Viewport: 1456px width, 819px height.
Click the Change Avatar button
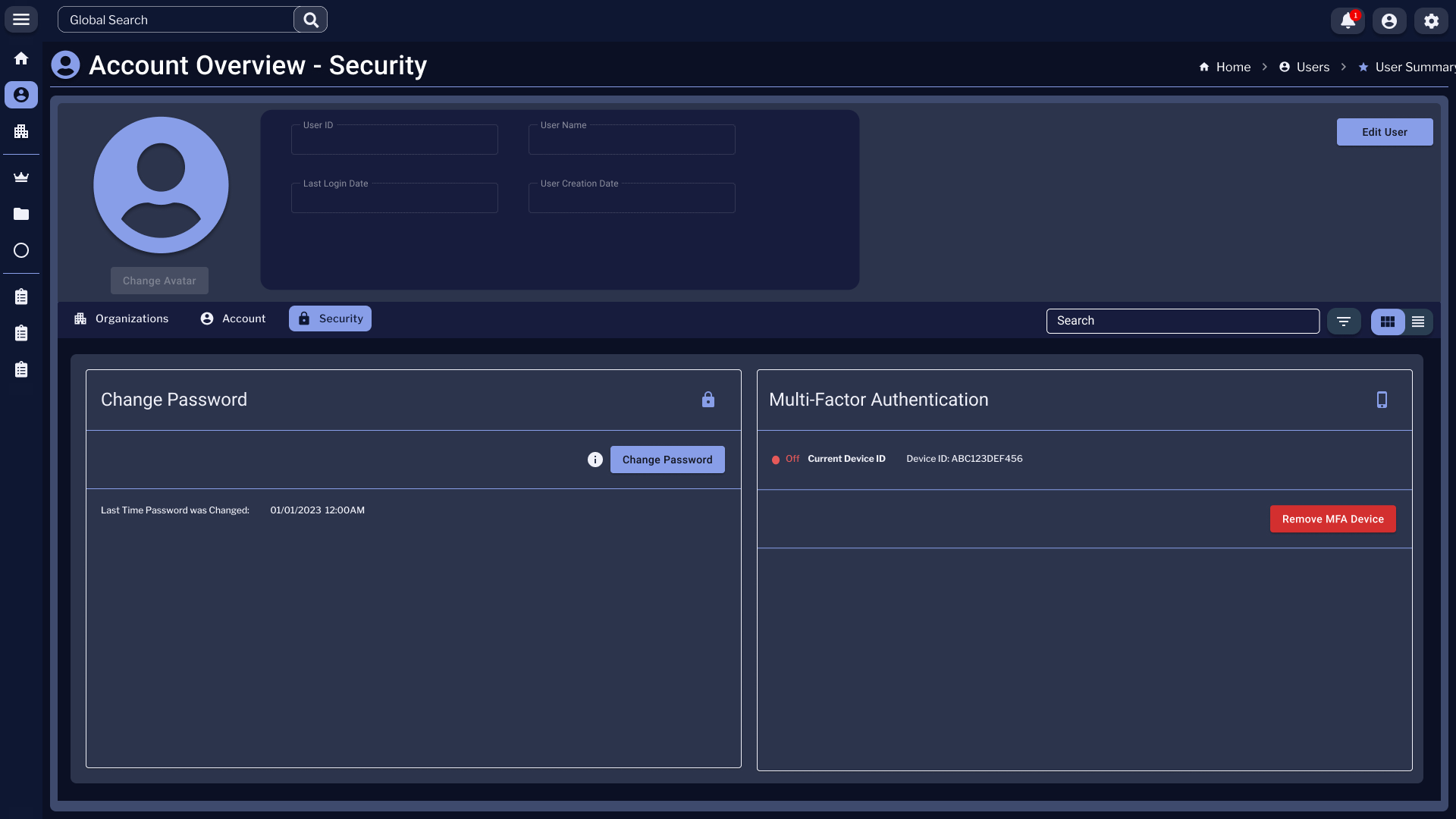pos(159,281)
